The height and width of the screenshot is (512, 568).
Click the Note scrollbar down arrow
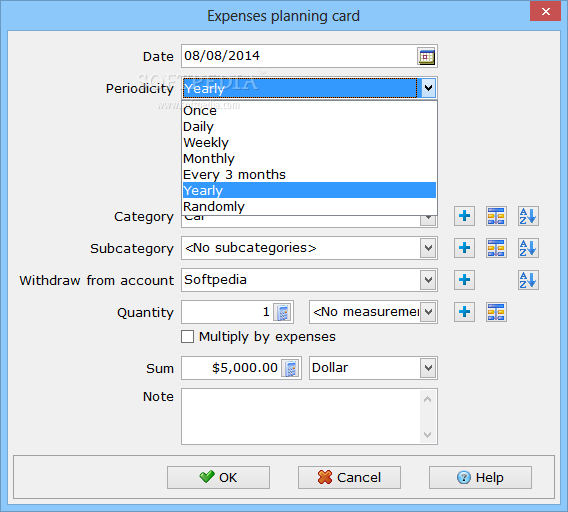pyautogui.click(x=427, y=434)
